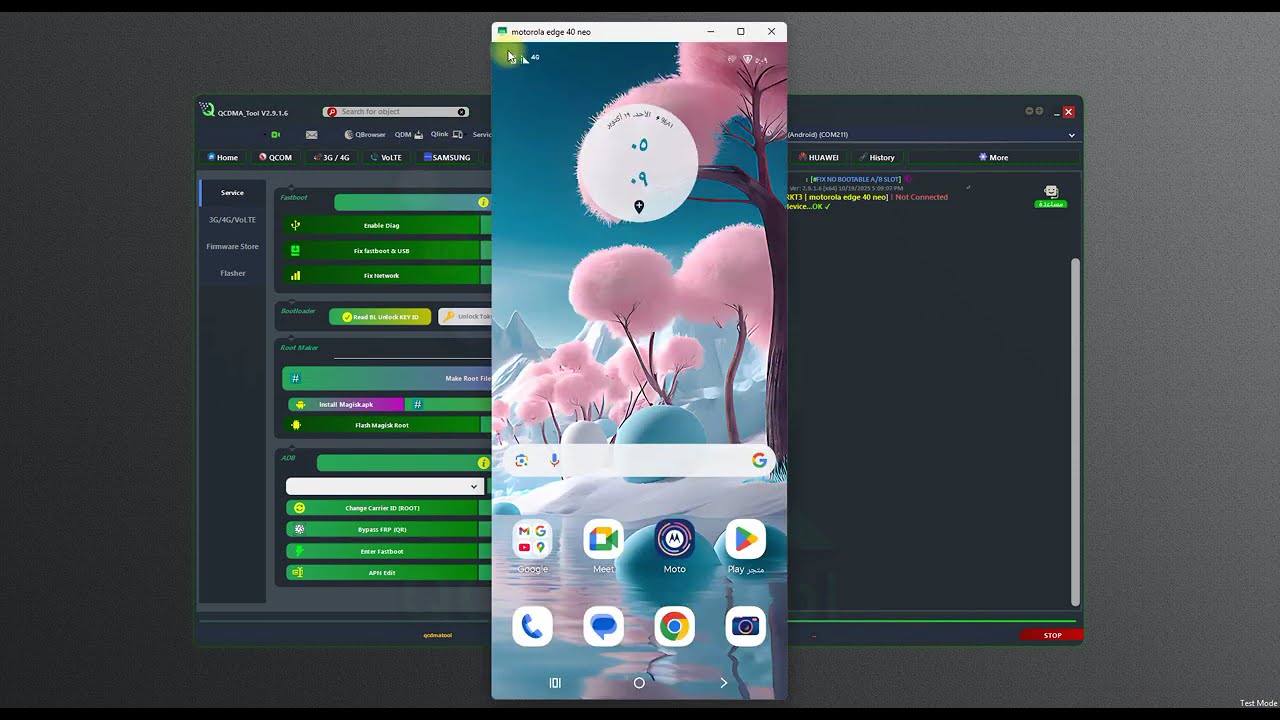
Task: Switch to the Home tab
Action: coord(223,157)
